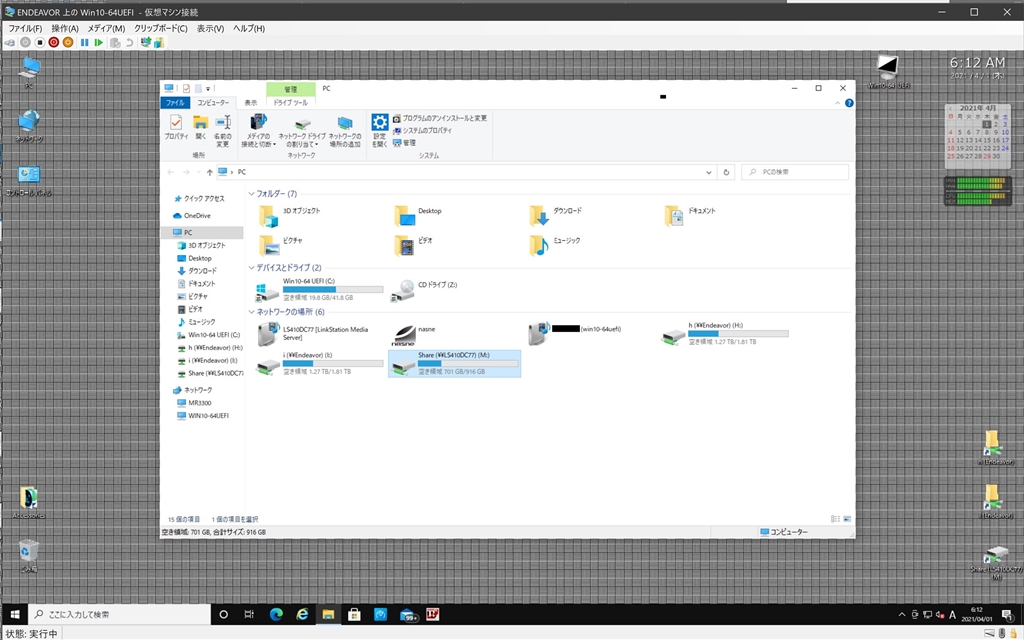This screenshot has height=640, width=1024.
Task: Select the ダウンロード folder in the main pane
Action: pyautogui.click(x=555, y=215)
